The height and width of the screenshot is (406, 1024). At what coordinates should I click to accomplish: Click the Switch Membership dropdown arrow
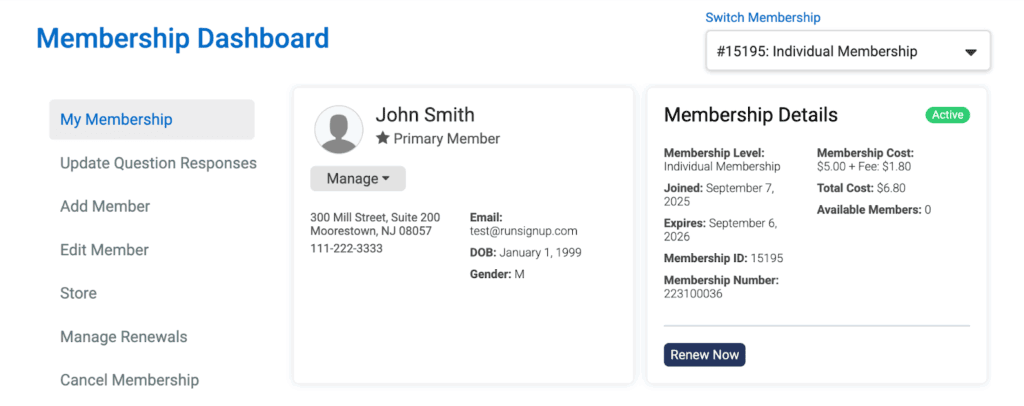pos(970,53)
